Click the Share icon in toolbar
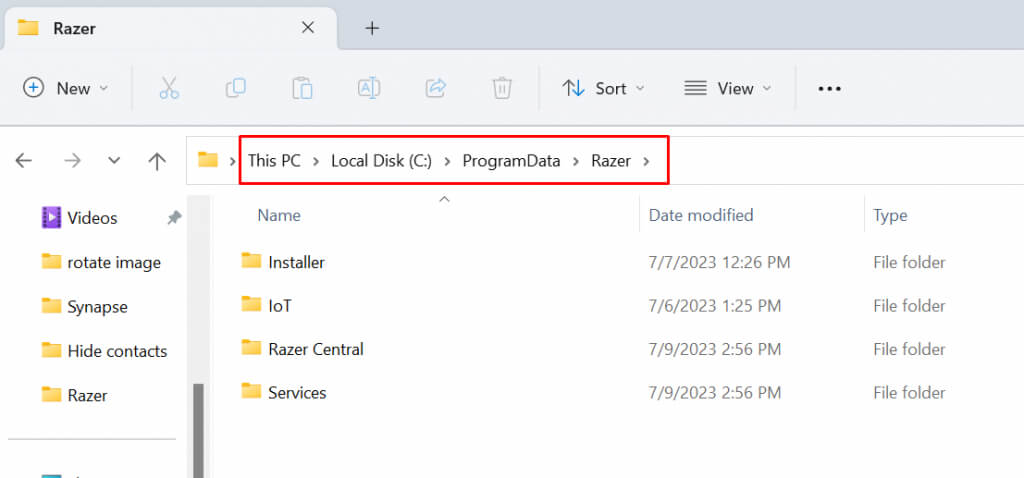Viewport: 1024px width, 478px height. [x=436, y=88]
